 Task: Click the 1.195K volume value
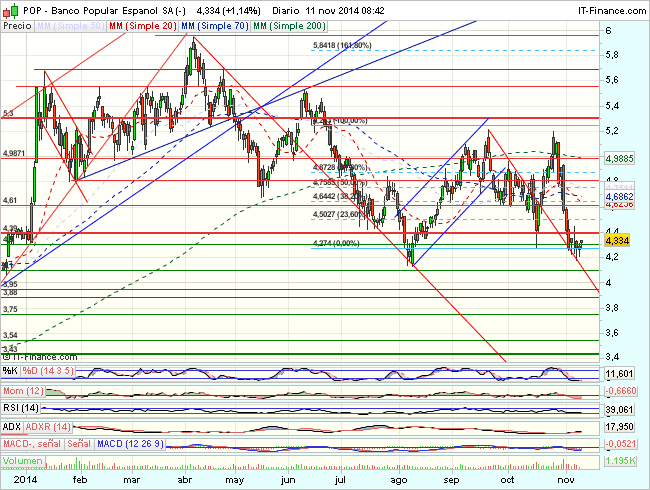pyautogui.click(x=621, y=461)
